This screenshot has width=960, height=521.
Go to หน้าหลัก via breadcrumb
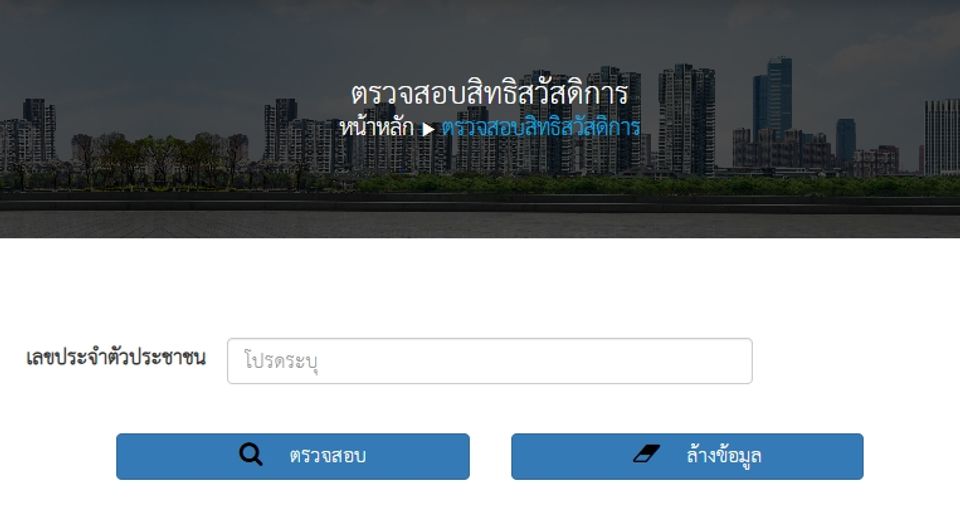click(x=377, y=127)
